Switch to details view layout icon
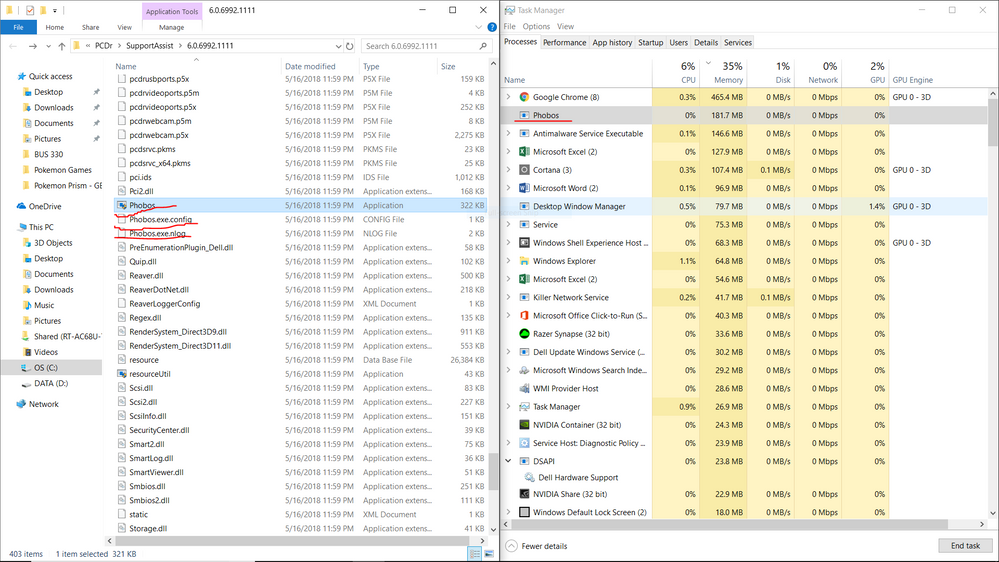999x562 pixels. (x=475, y=554)
